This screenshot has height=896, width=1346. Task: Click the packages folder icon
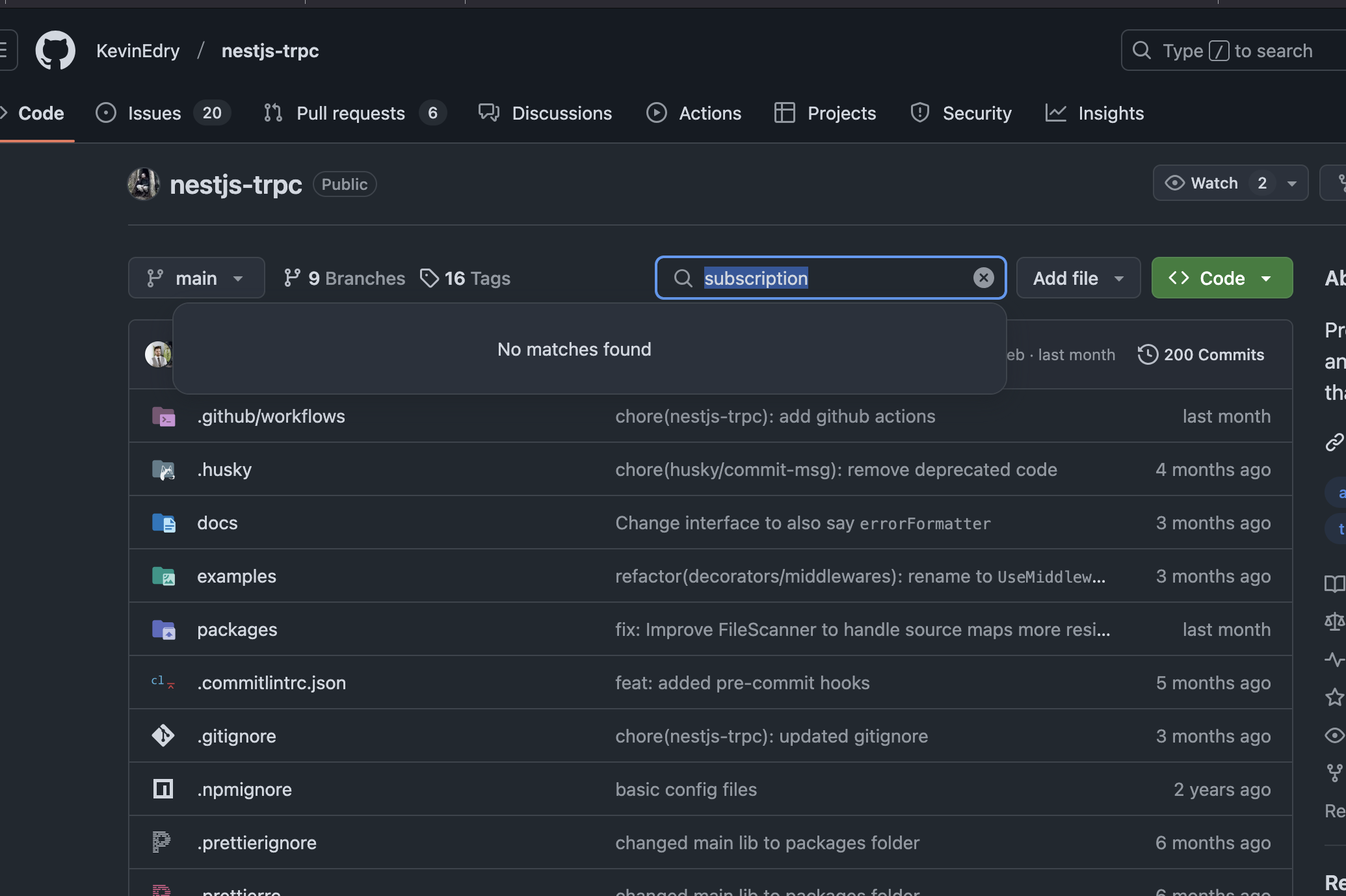[163, 629]
